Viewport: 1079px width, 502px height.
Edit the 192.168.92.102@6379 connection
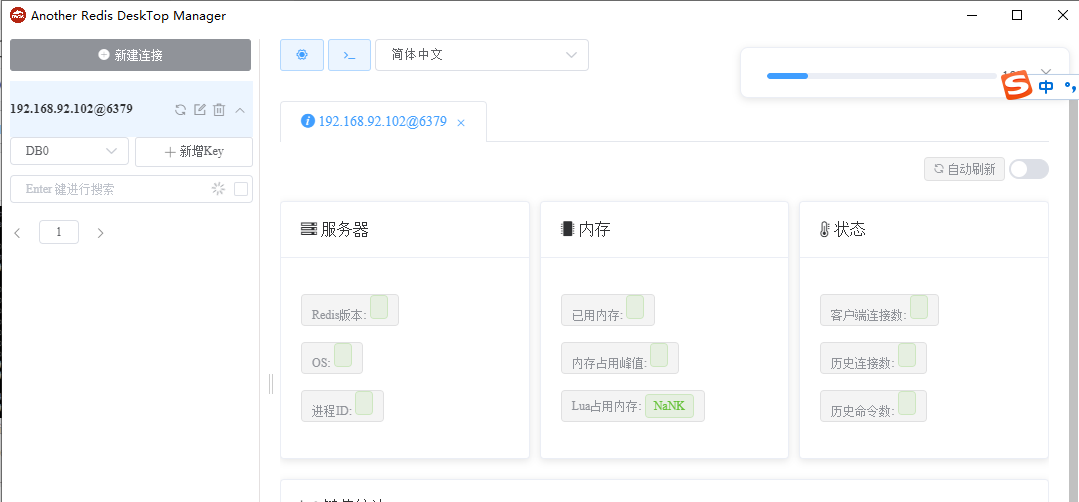point(200,109)
